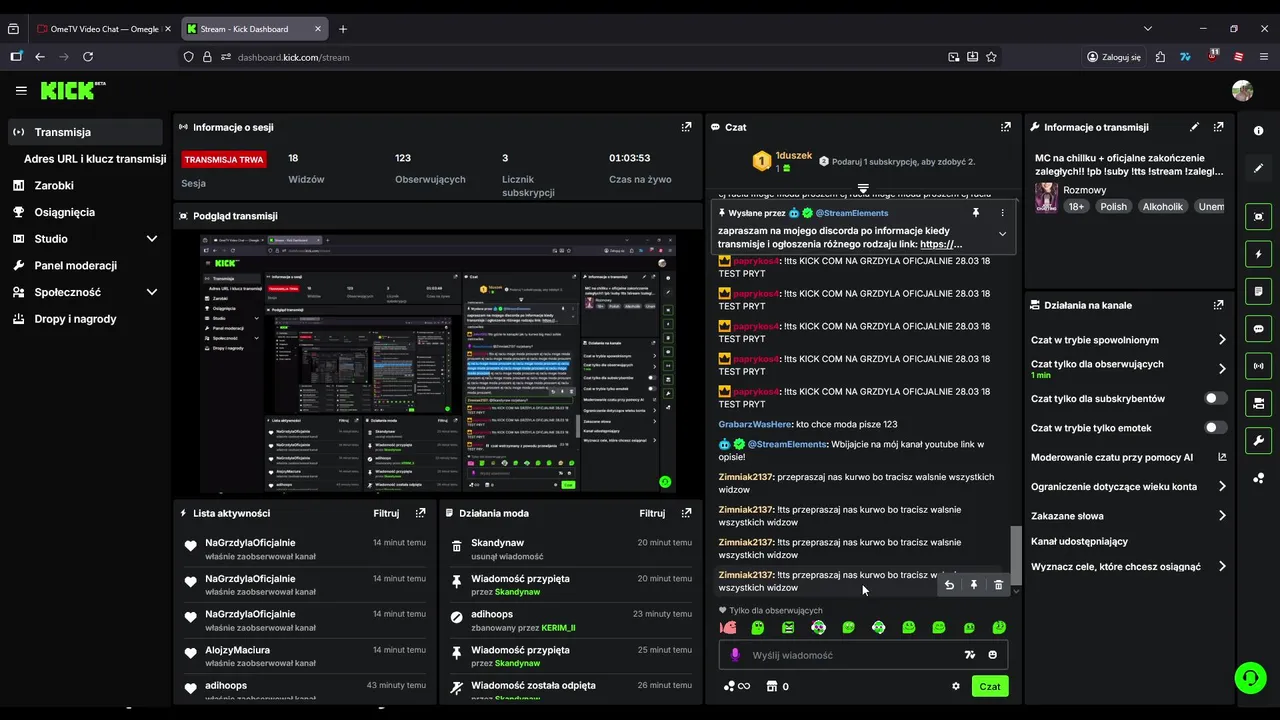This screenshot has width=1280, height=720.
Task: Toggle stream preview widget icon in right sidebar
Action: [x=1258, y=217]
